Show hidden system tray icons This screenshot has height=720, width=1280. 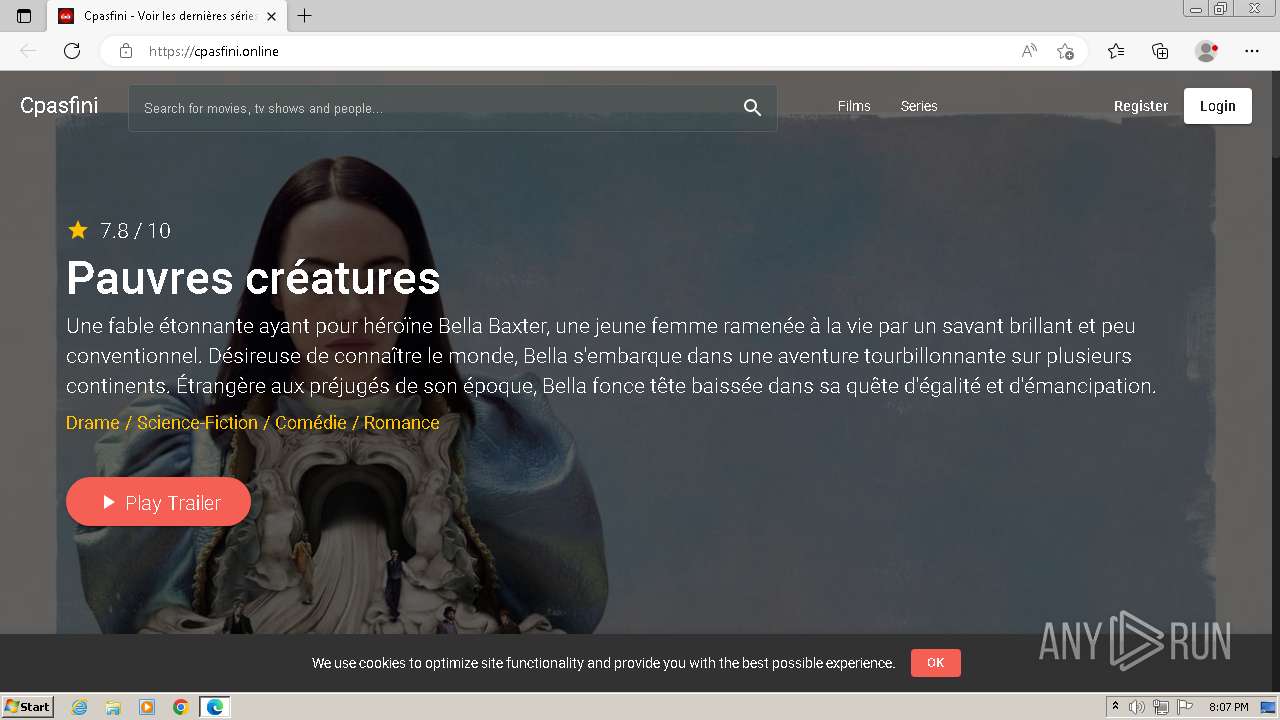1116,707
